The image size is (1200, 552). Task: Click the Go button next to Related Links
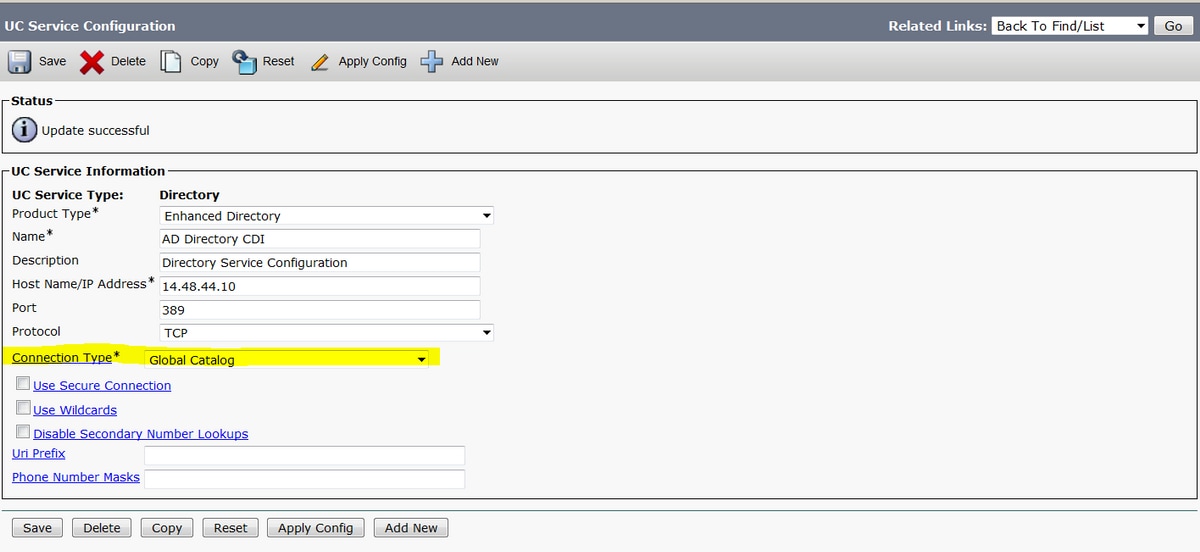click(x=1174, y=26)
